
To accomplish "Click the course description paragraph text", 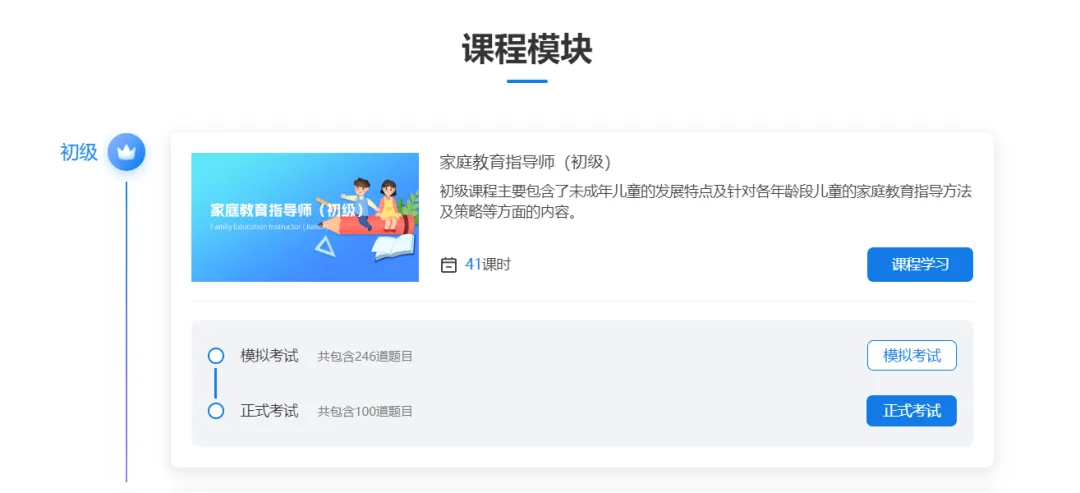I will click(x=705, y=202).
